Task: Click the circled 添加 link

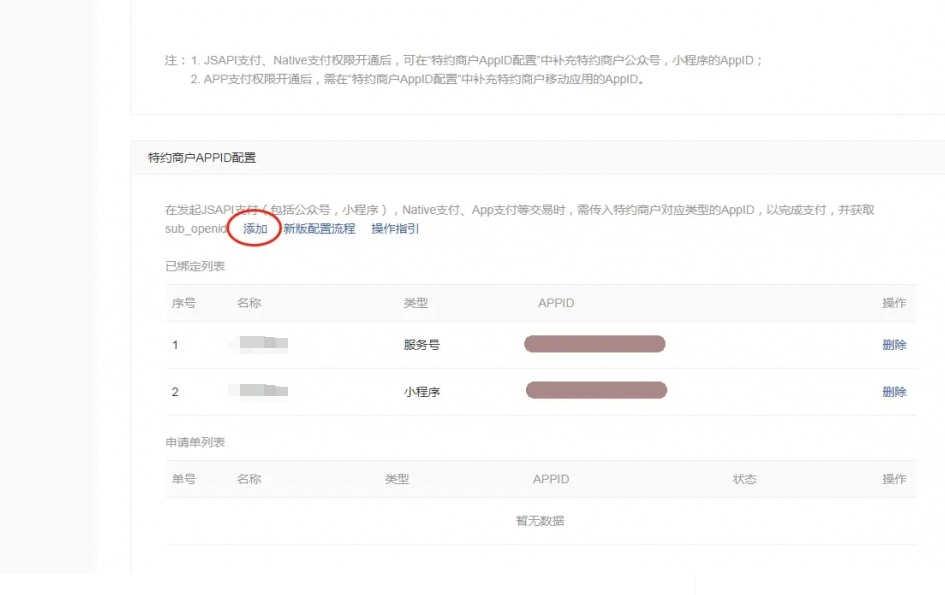Action: (x=253, y=229)
